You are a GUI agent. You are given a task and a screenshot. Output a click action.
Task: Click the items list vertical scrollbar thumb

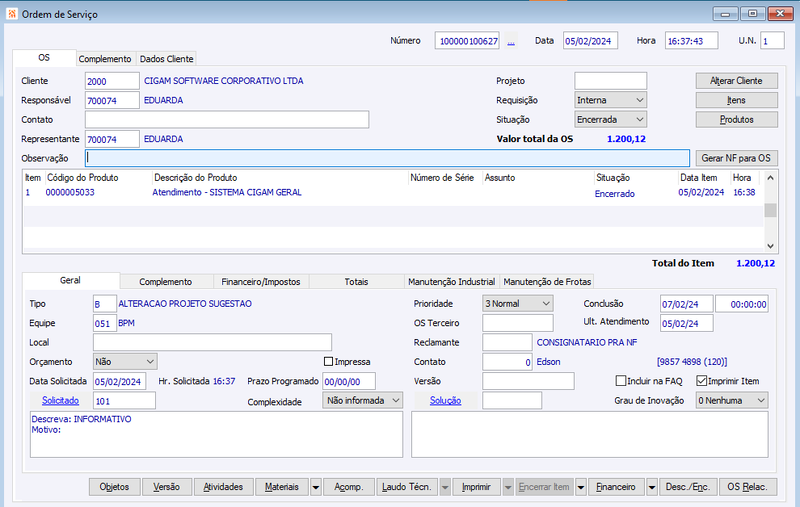point(770,210)
